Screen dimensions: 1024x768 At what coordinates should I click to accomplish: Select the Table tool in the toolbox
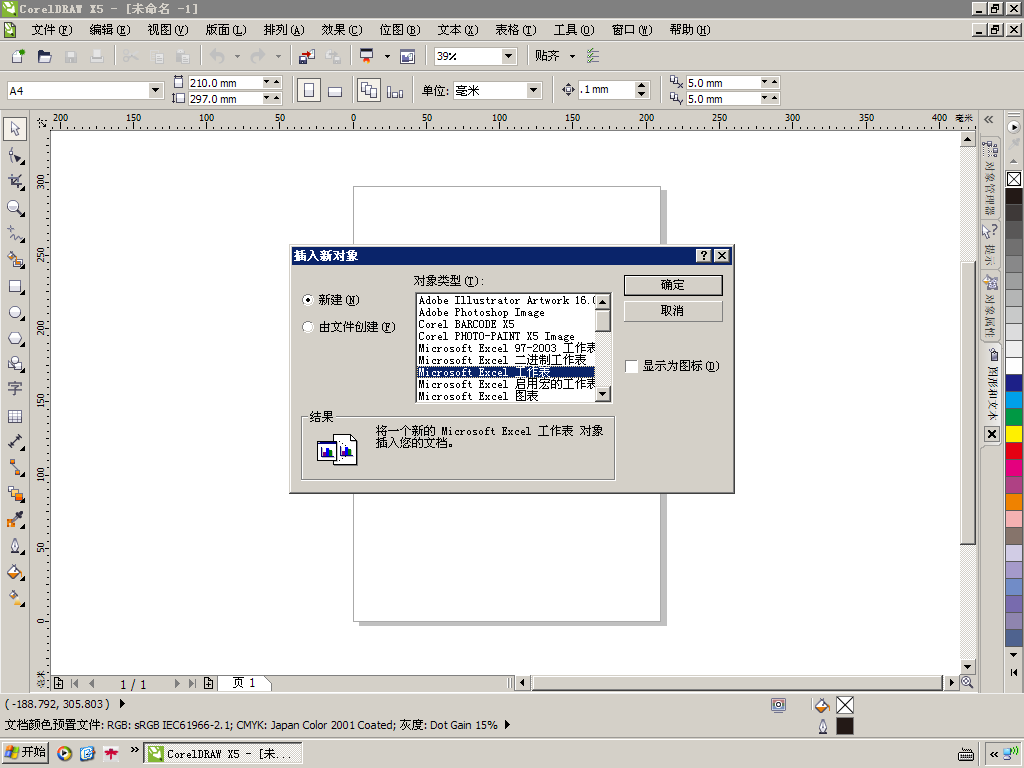pyautogui.click(x=15, y=416)
